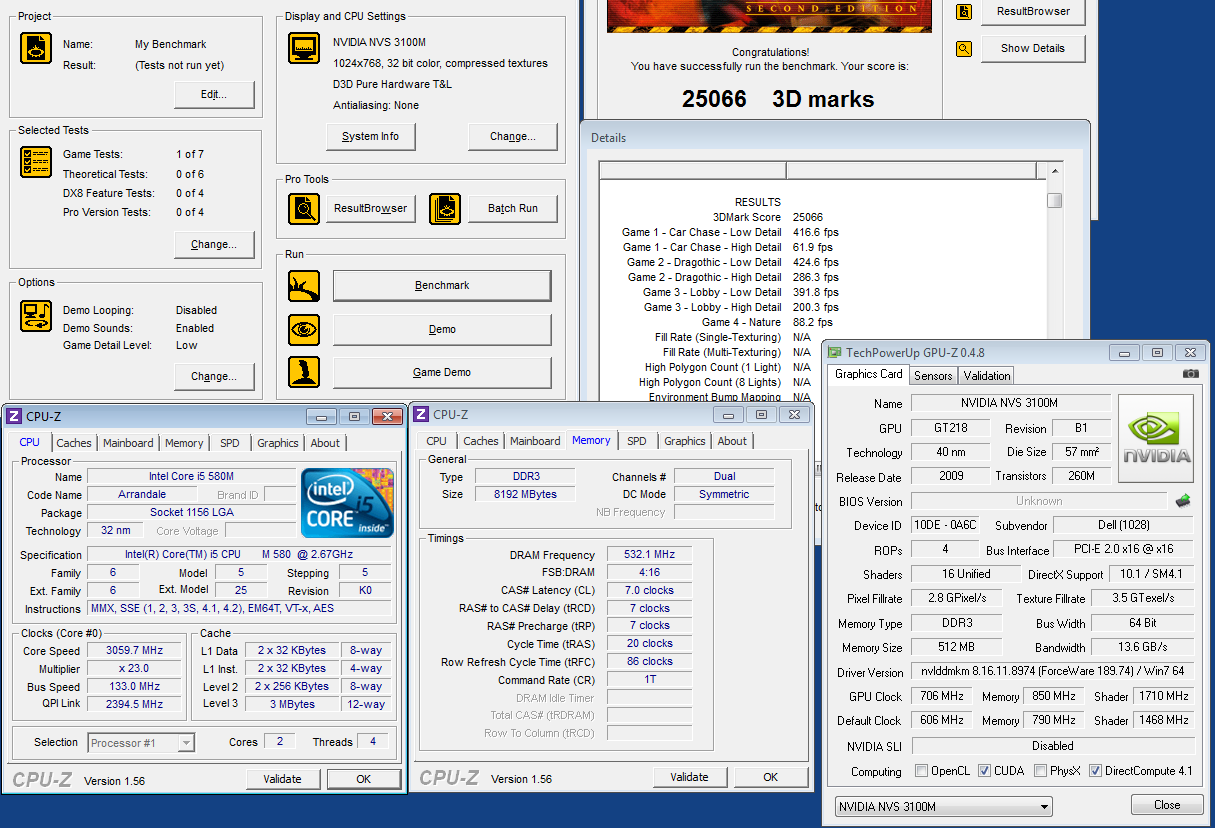
Task: Open the Validation tab in GPU-Z
Action: (x=987, y=375)
